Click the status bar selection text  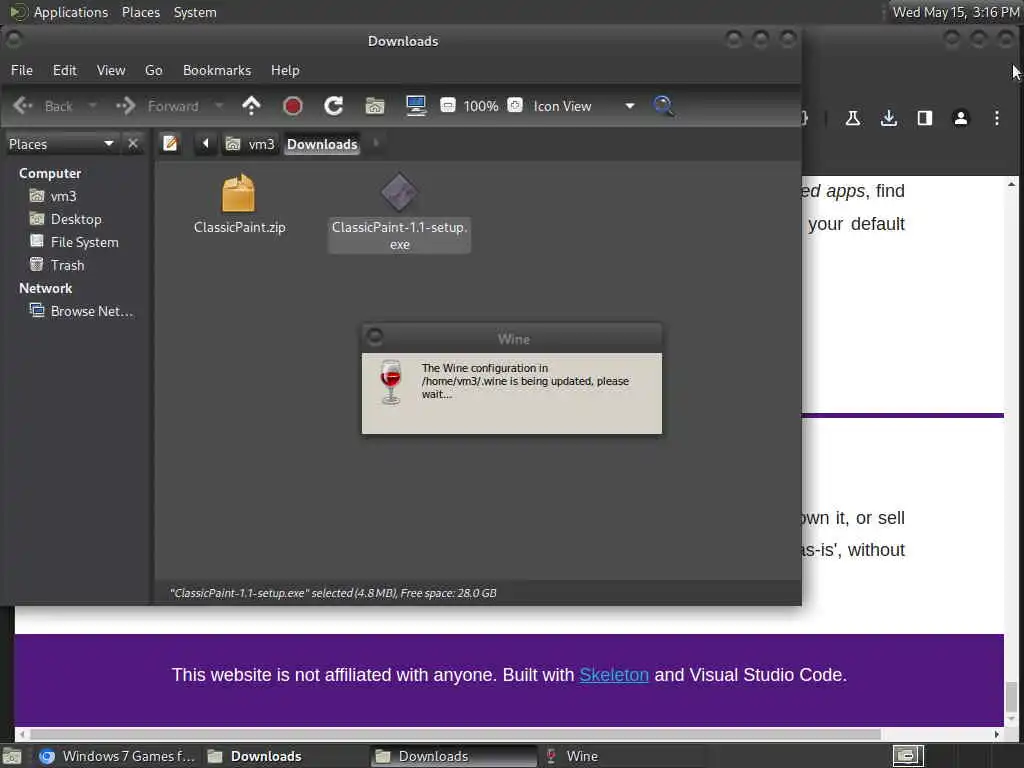333,593
